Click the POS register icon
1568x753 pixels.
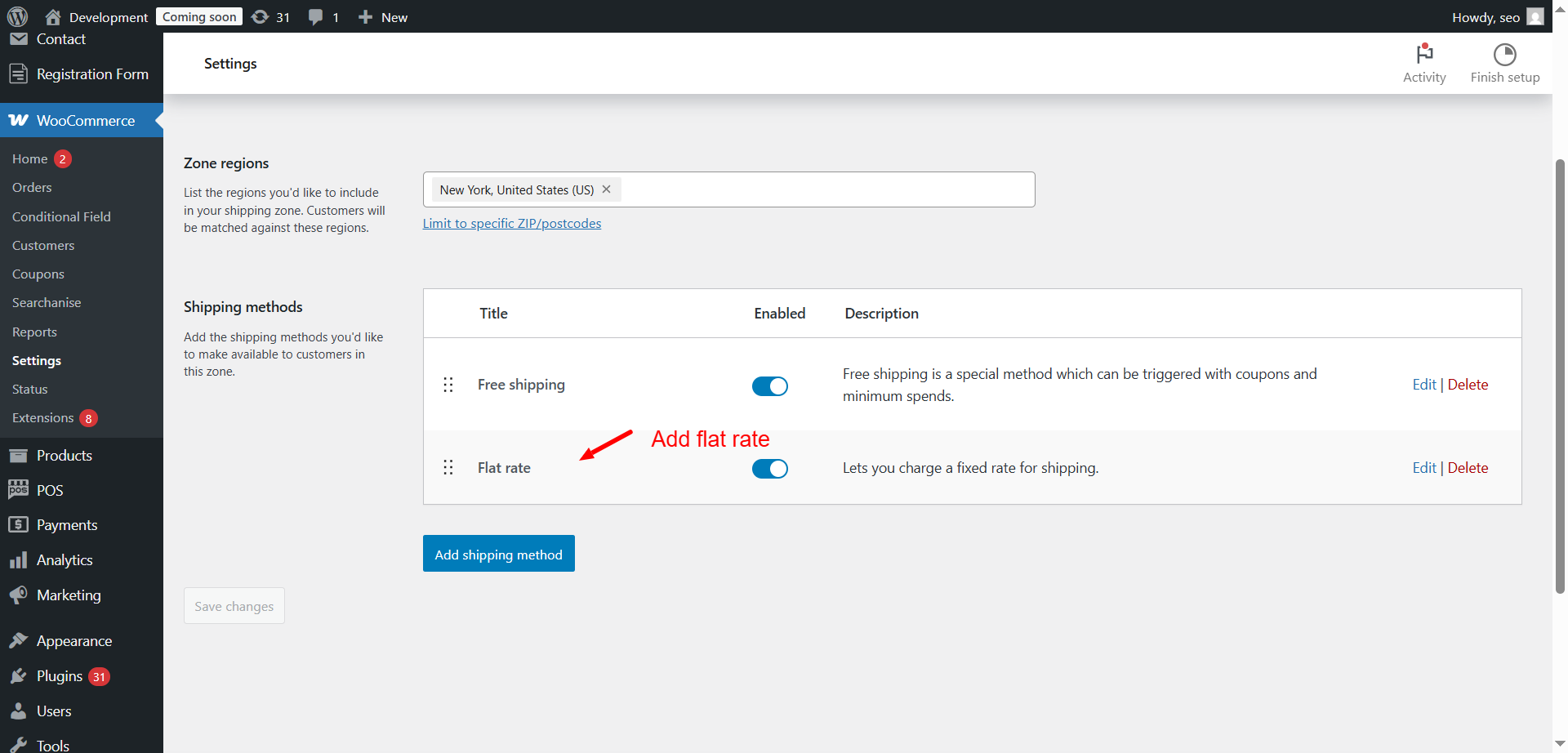[x=18, y=490]
